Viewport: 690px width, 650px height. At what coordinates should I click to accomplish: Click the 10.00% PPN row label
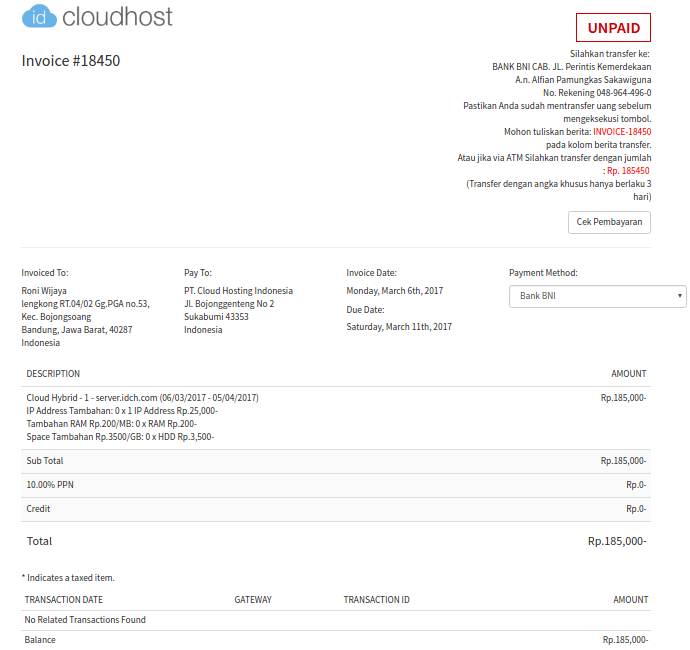(x=50, y=485)
